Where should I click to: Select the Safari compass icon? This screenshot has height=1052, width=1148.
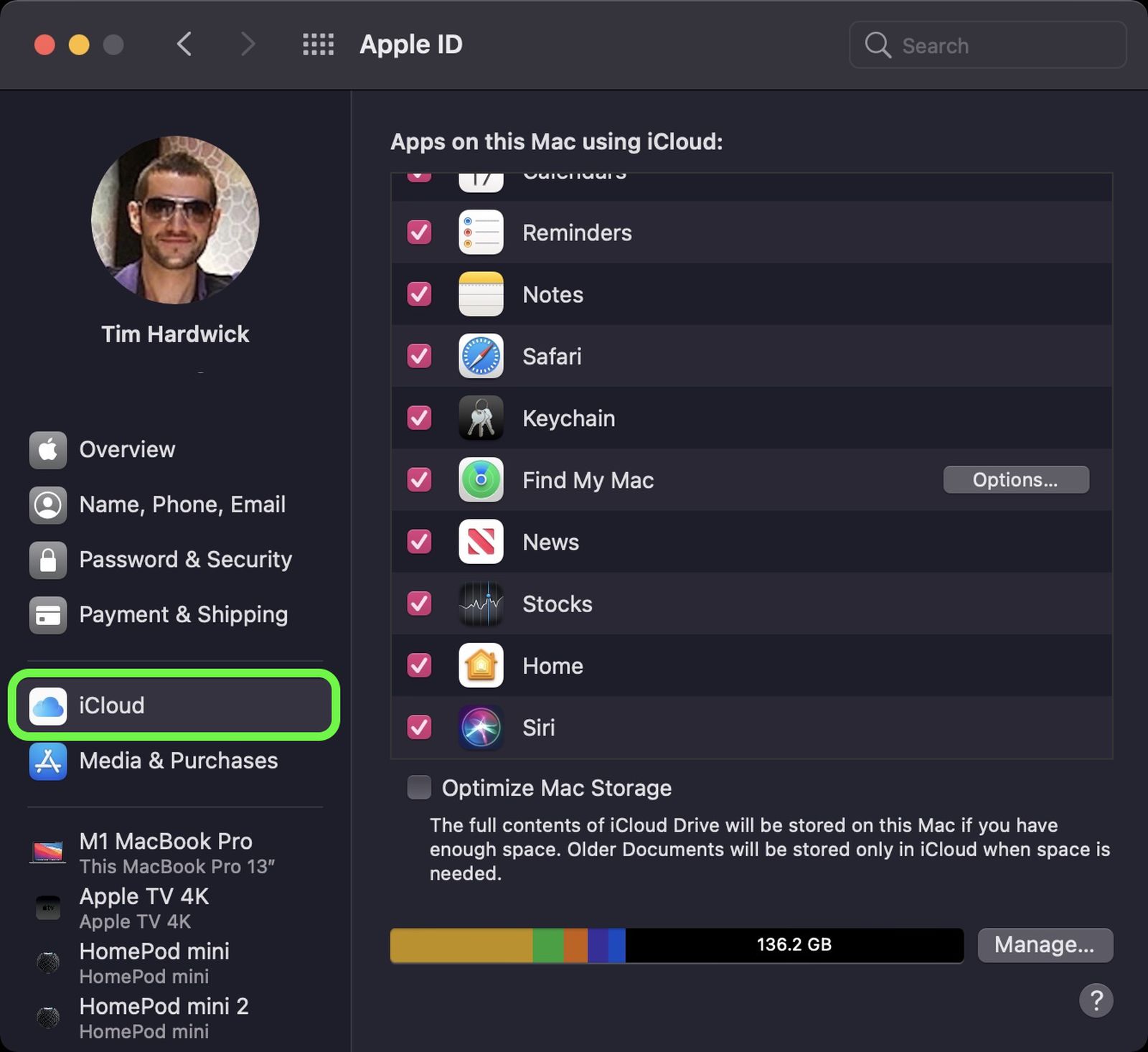pos(480,356)
